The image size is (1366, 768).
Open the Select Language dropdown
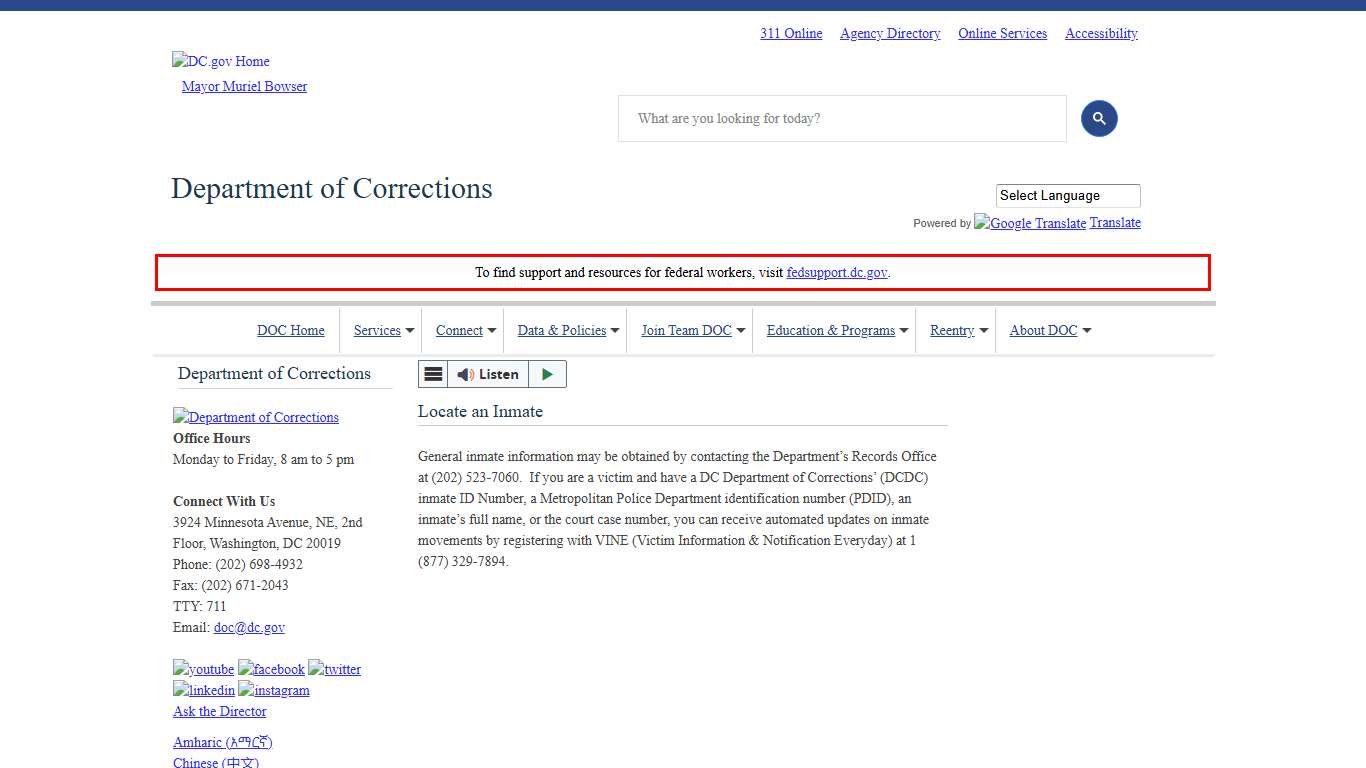tap(1067, 196)
